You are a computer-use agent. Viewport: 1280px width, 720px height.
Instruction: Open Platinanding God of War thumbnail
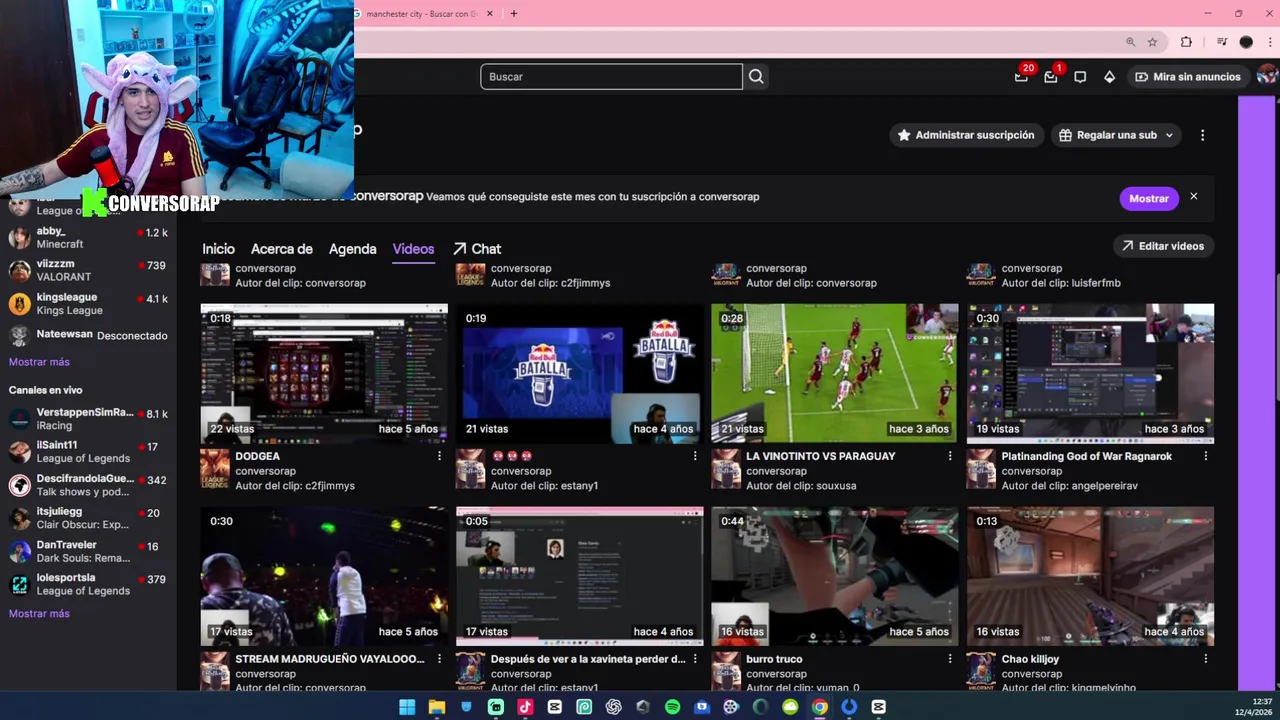click(x=1090, y=373)
